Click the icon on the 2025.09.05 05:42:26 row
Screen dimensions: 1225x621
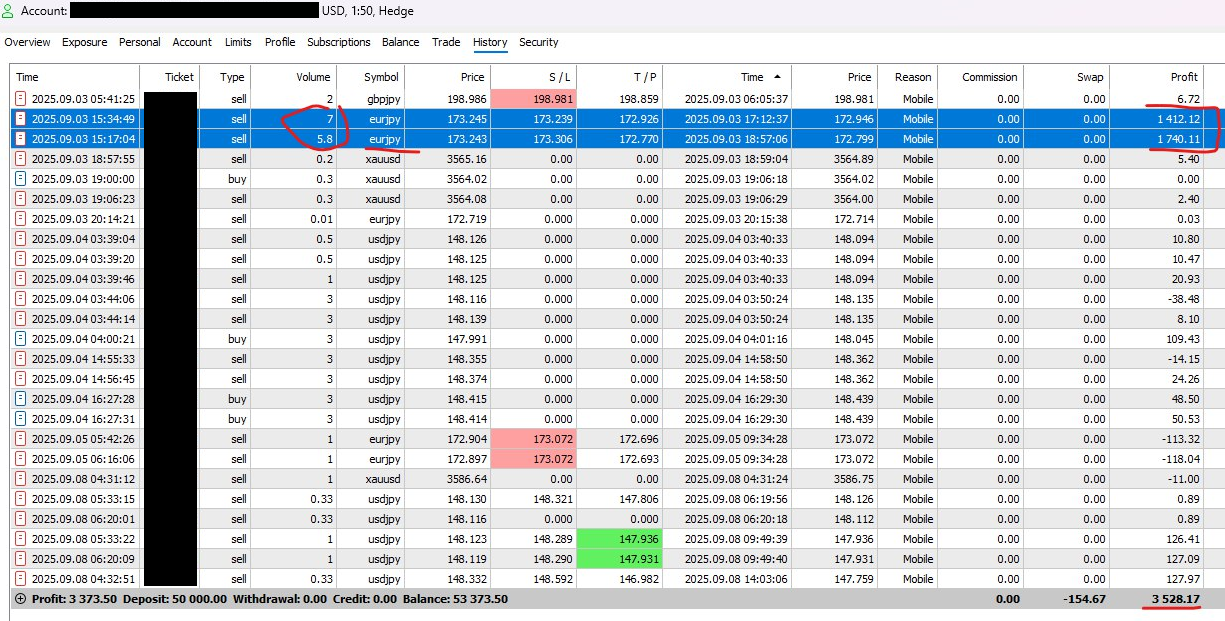(x=20, y=439)
